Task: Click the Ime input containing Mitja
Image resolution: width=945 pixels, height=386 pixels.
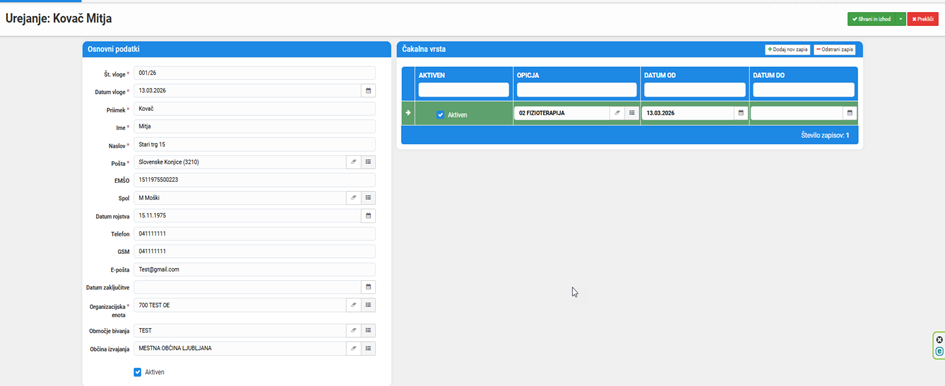Action: click(254, 127)
